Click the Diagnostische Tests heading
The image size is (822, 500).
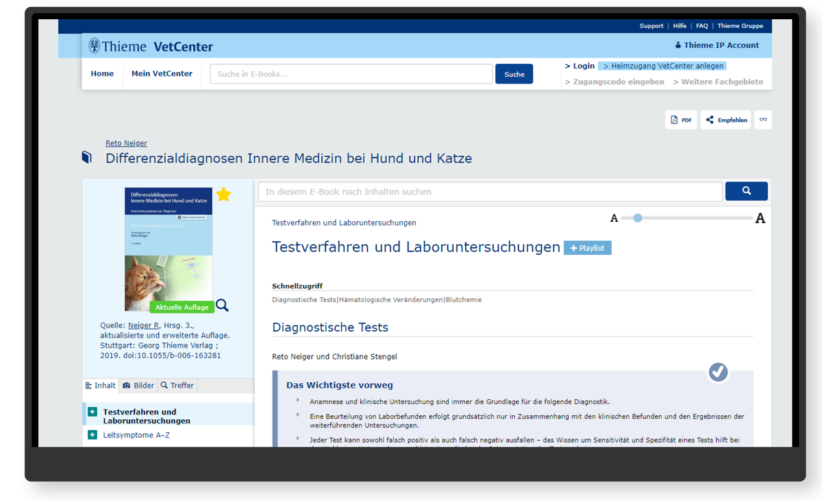(x=330, y=328)
